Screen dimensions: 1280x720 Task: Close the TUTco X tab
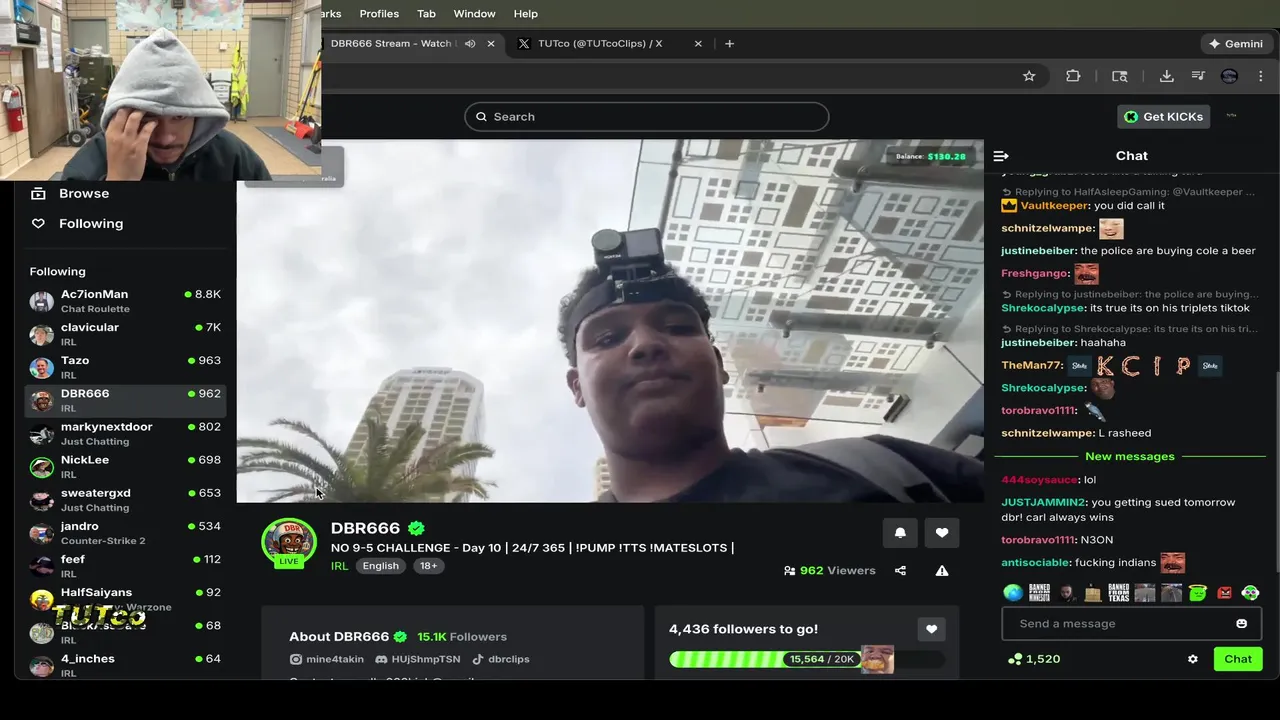point(698,44)
